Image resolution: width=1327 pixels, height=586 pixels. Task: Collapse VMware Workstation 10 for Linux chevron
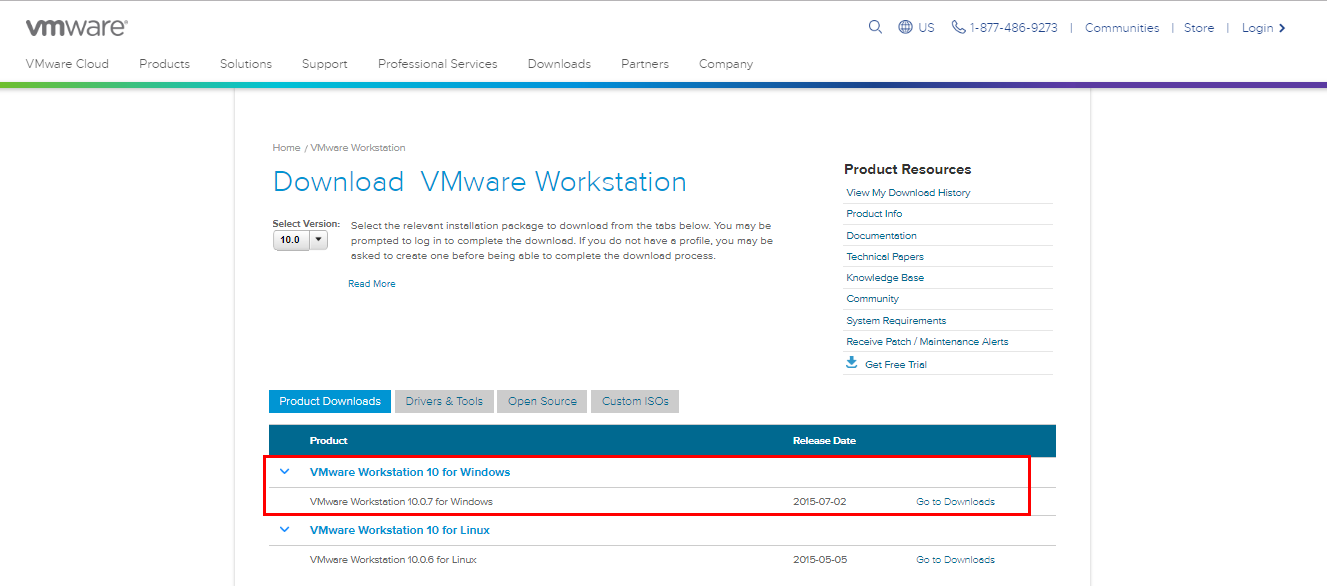click(285, 530)
